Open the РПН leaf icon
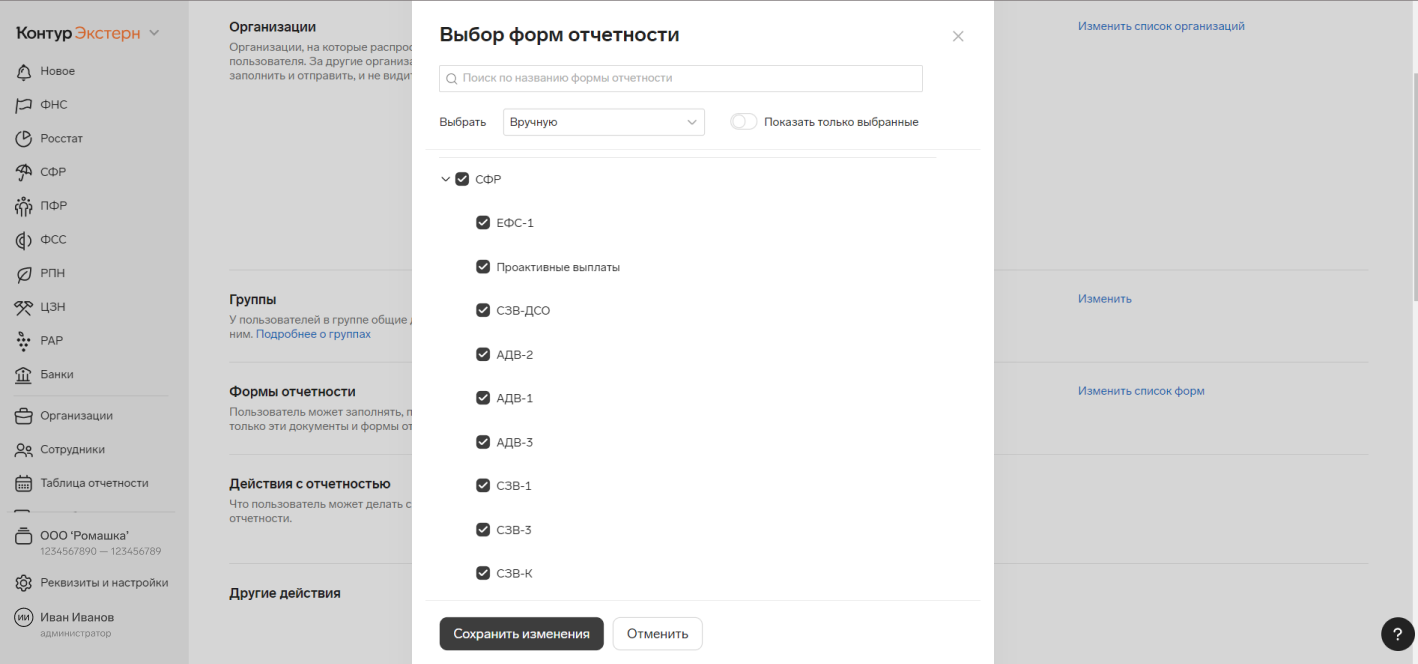The image size is (1418, 664). click(24, 273)
